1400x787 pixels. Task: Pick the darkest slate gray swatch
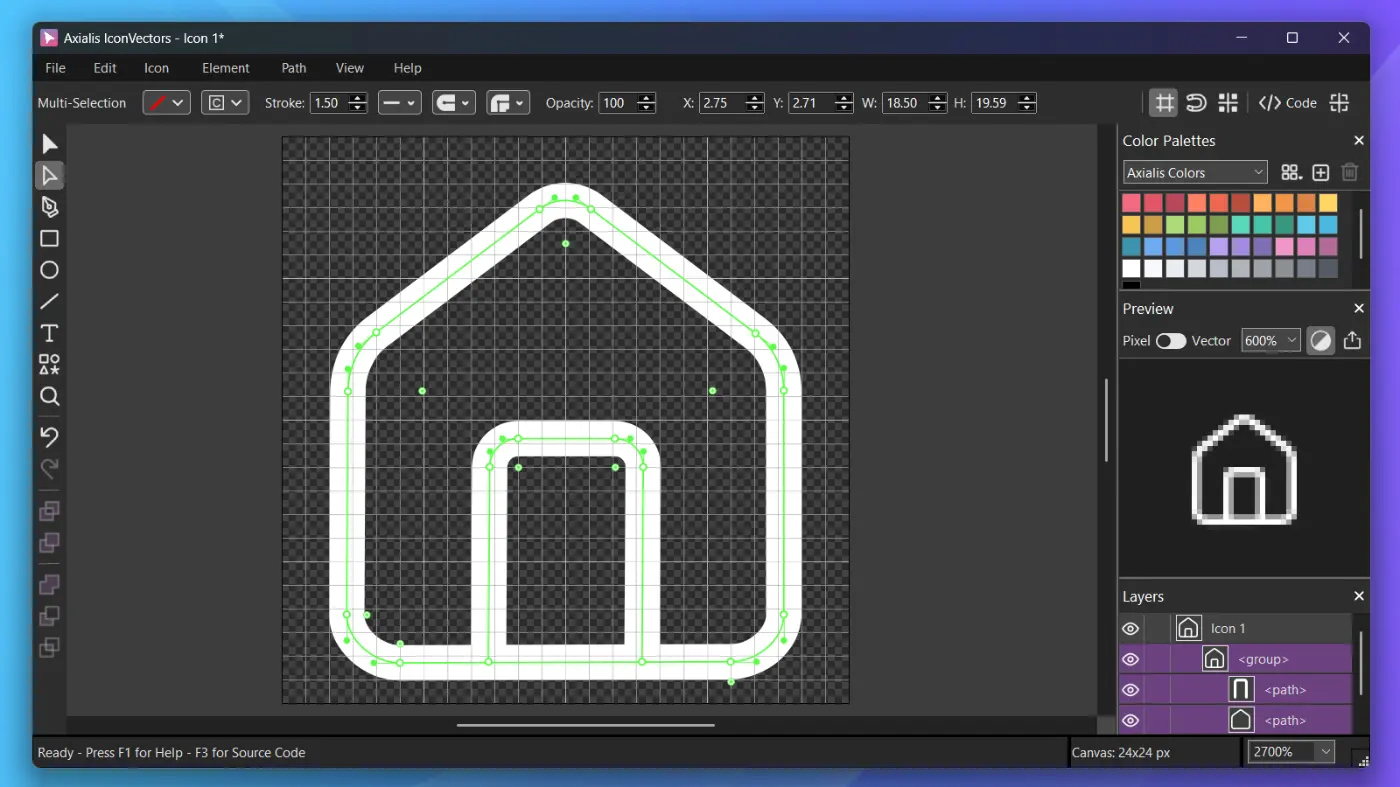pos(1328,269)
